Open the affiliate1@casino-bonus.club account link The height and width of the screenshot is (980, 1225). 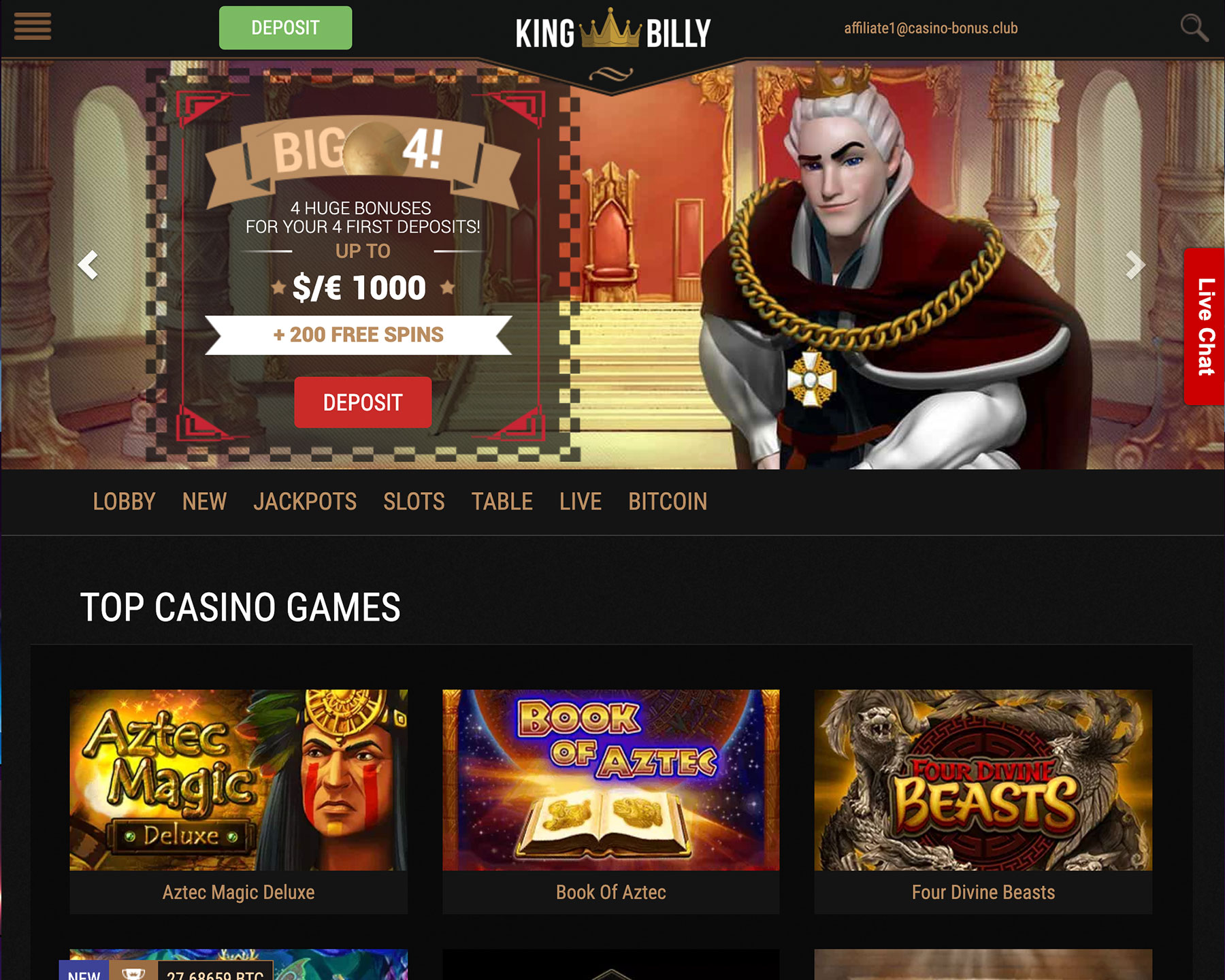[931, 28]
